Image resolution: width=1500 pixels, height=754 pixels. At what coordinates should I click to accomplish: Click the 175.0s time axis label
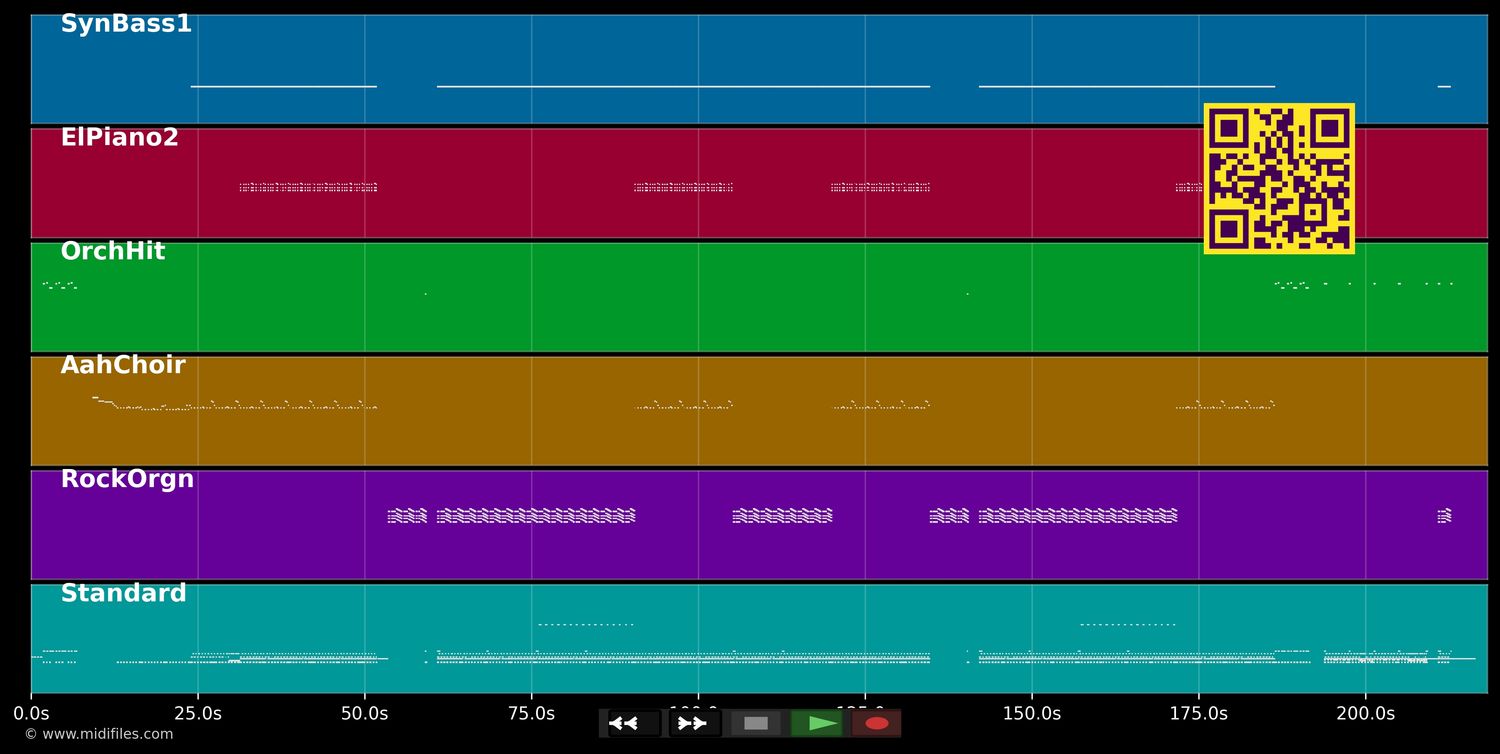(x=1199, y=714)
